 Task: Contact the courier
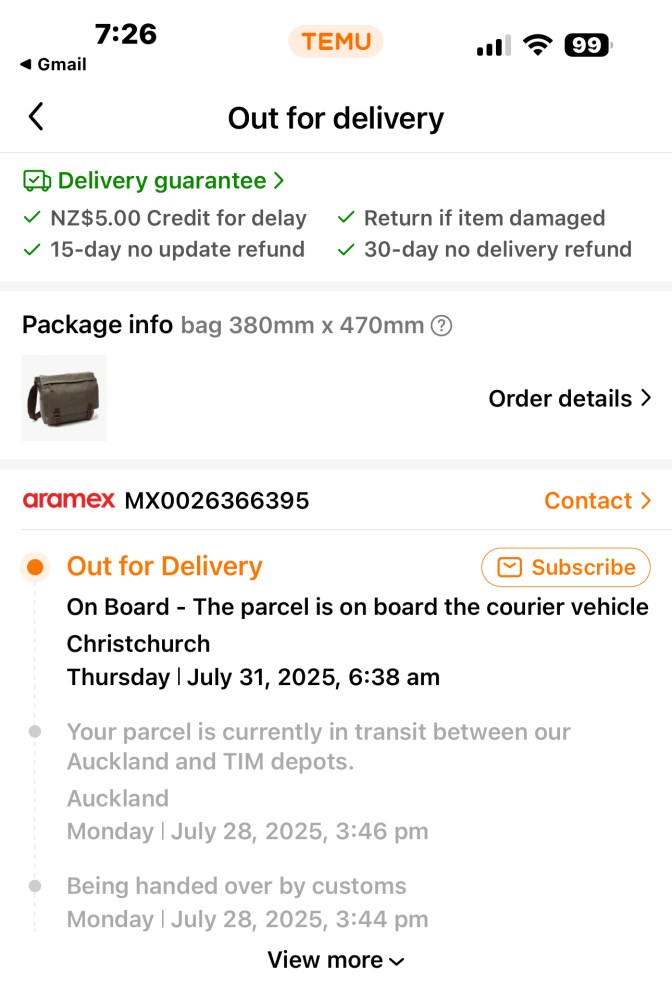(x=597, y=501)
